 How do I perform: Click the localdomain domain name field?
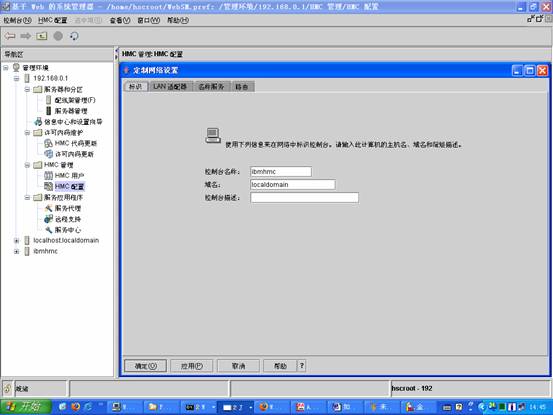coord(293,184)
